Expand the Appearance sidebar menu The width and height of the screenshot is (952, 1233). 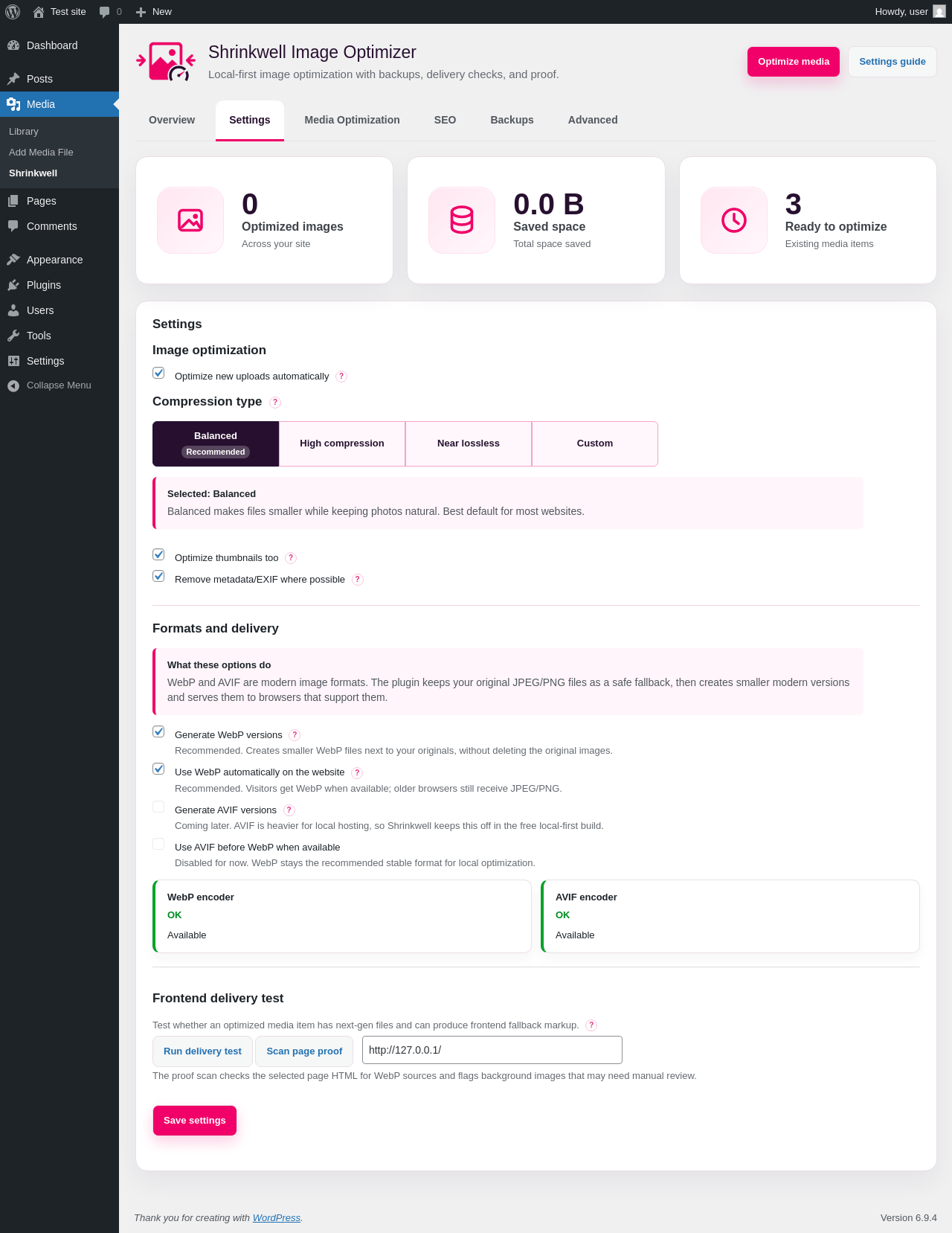click(54, 260)
